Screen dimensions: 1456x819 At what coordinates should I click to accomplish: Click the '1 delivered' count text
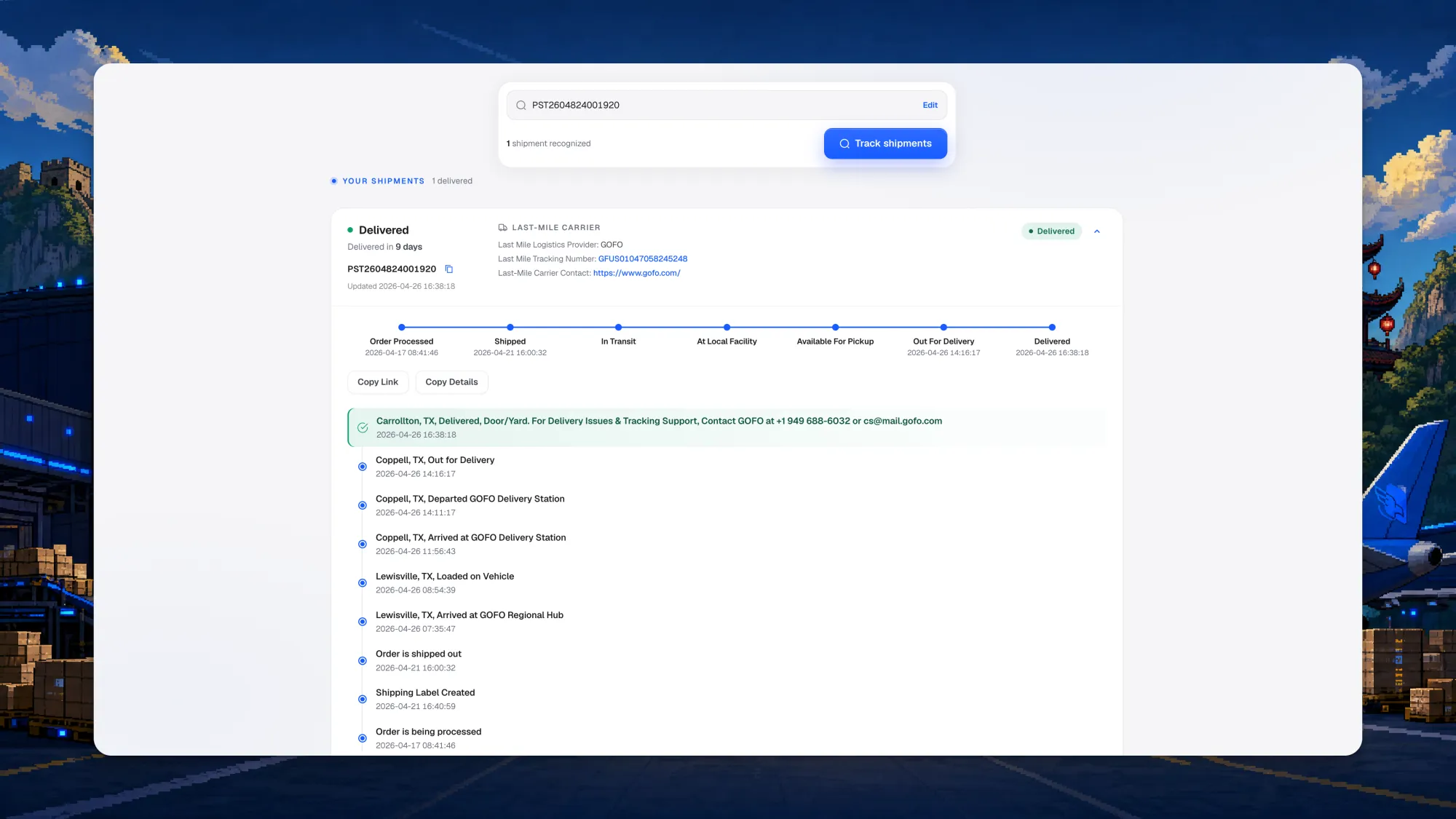(x=452, y=181)
